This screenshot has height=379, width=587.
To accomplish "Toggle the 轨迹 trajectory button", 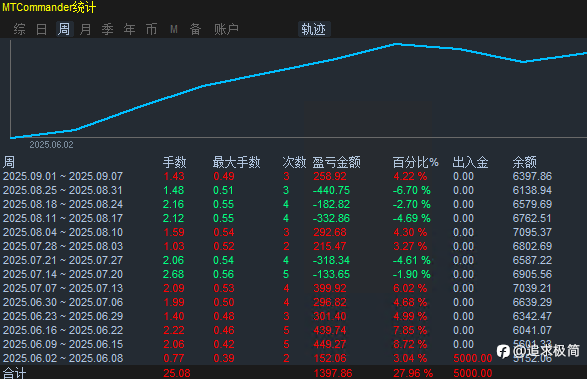I will (314, 29).
